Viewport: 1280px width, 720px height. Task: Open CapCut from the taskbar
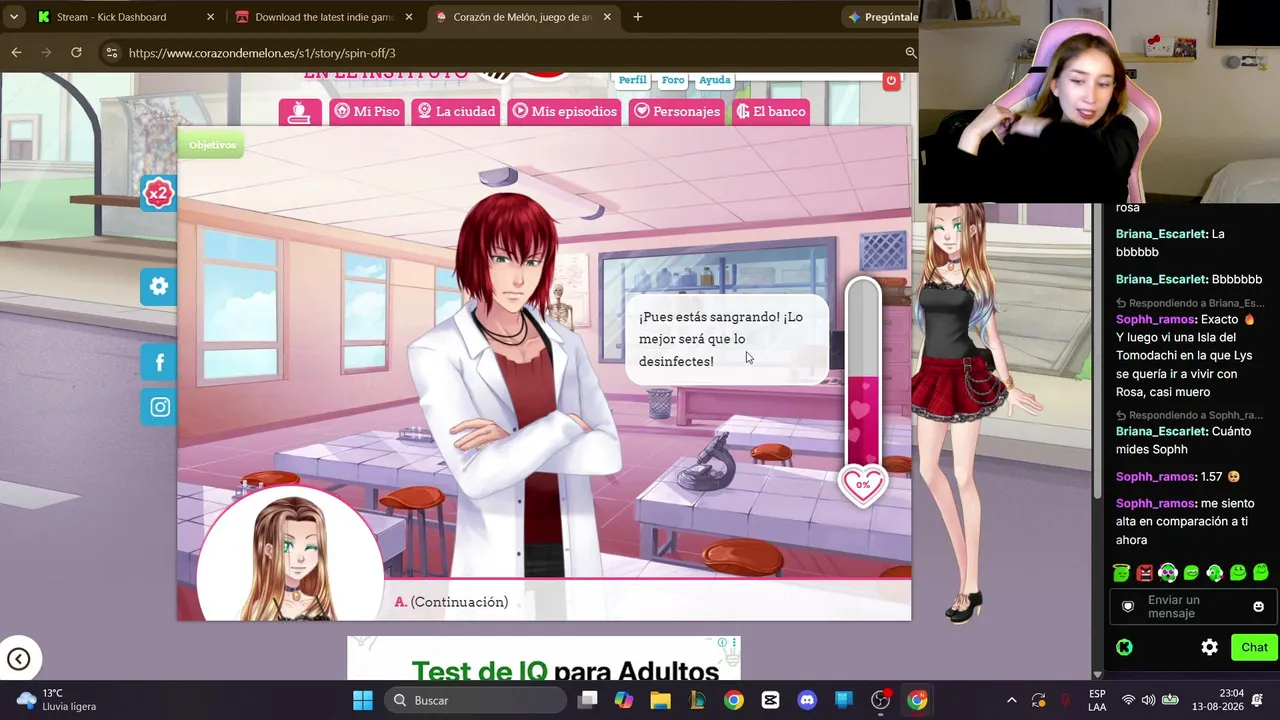tap(770, 700)
